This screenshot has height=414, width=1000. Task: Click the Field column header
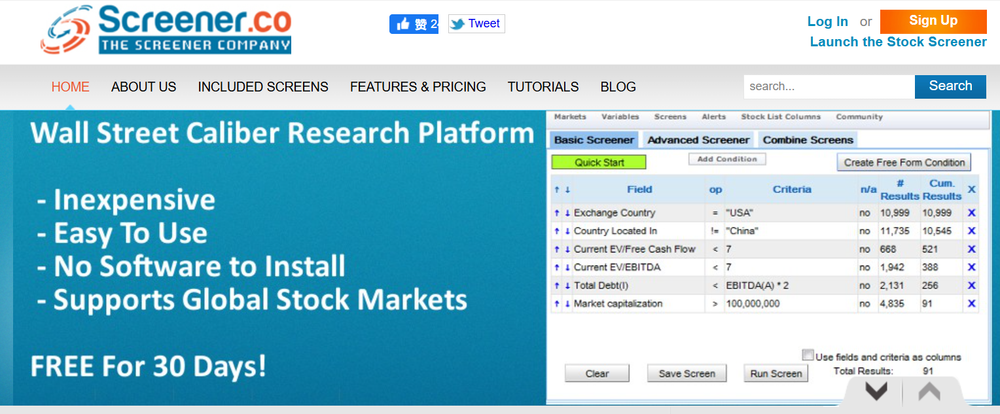point(639,189)
